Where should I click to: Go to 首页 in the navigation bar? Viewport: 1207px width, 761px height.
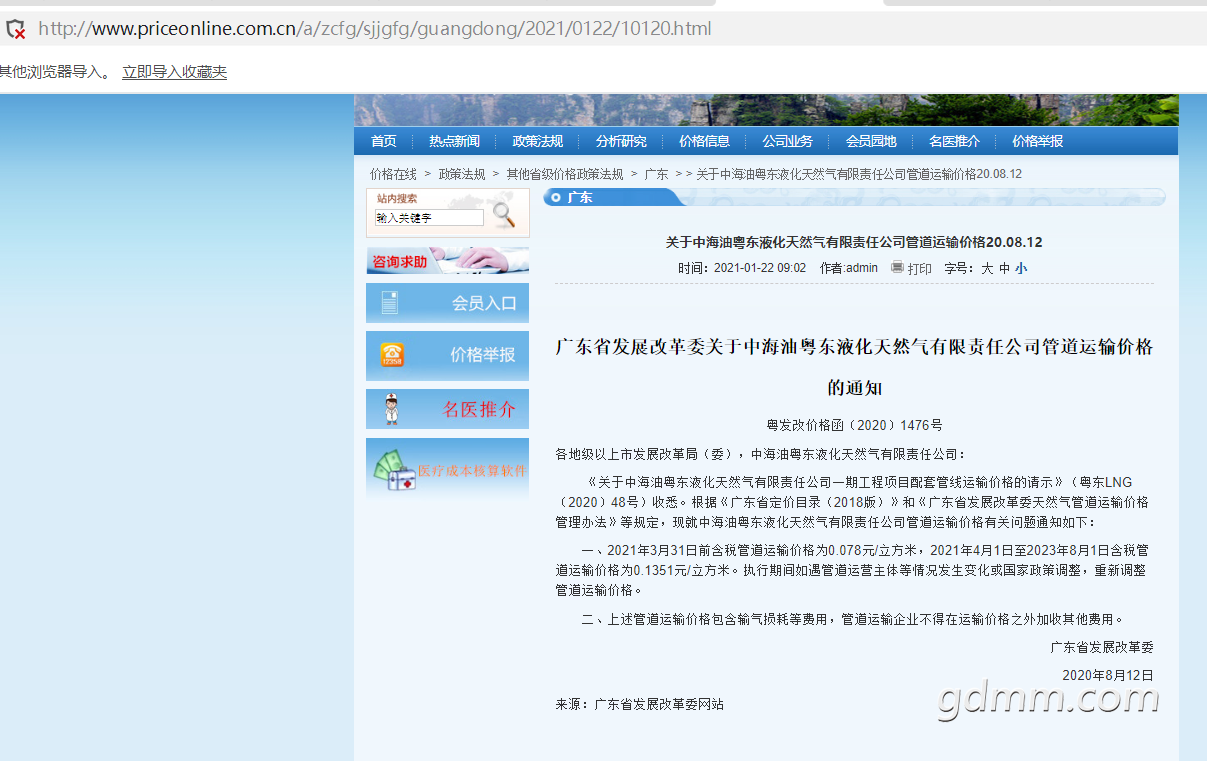[x=383, y=141]
